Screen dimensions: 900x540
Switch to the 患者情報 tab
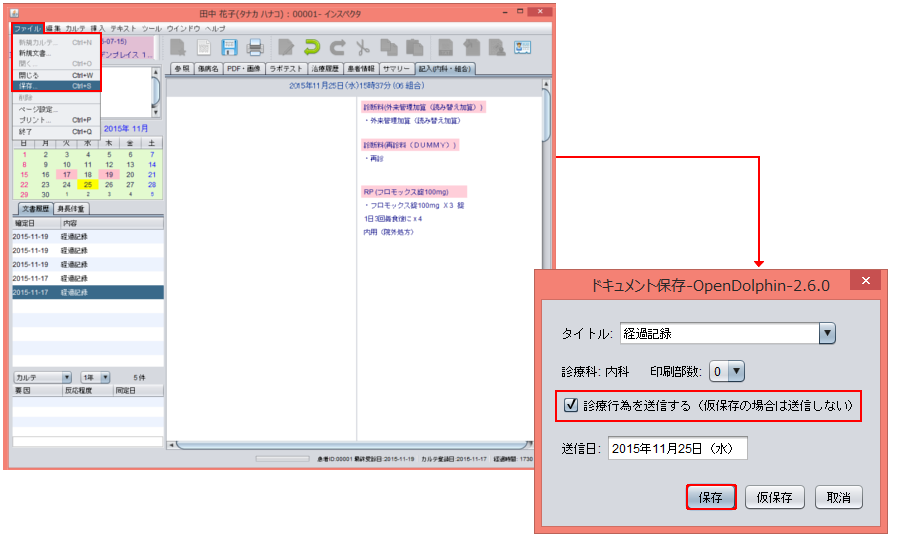(x=361, y=68)
